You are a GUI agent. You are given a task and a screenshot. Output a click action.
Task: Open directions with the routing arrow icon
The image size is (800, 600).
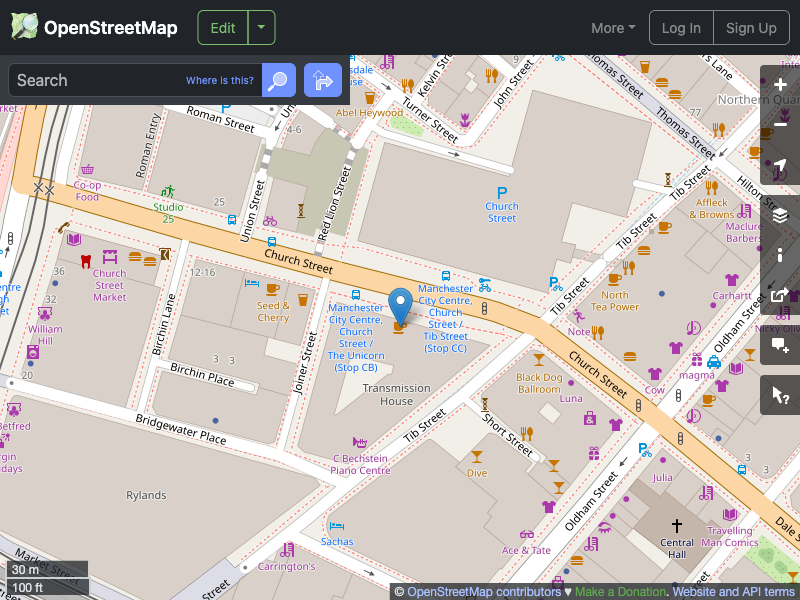tap(322, 80)
